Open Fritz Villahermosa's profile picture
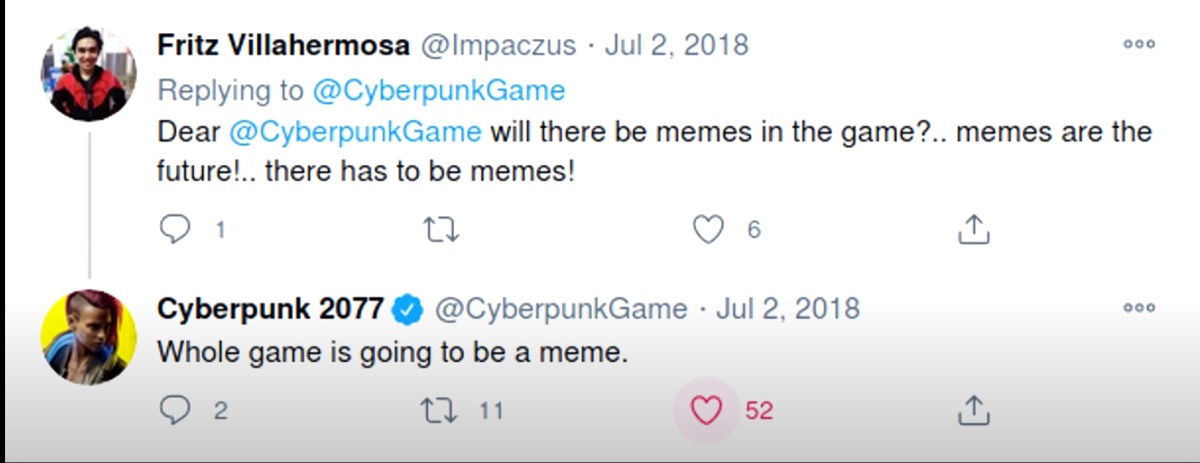 88,75
